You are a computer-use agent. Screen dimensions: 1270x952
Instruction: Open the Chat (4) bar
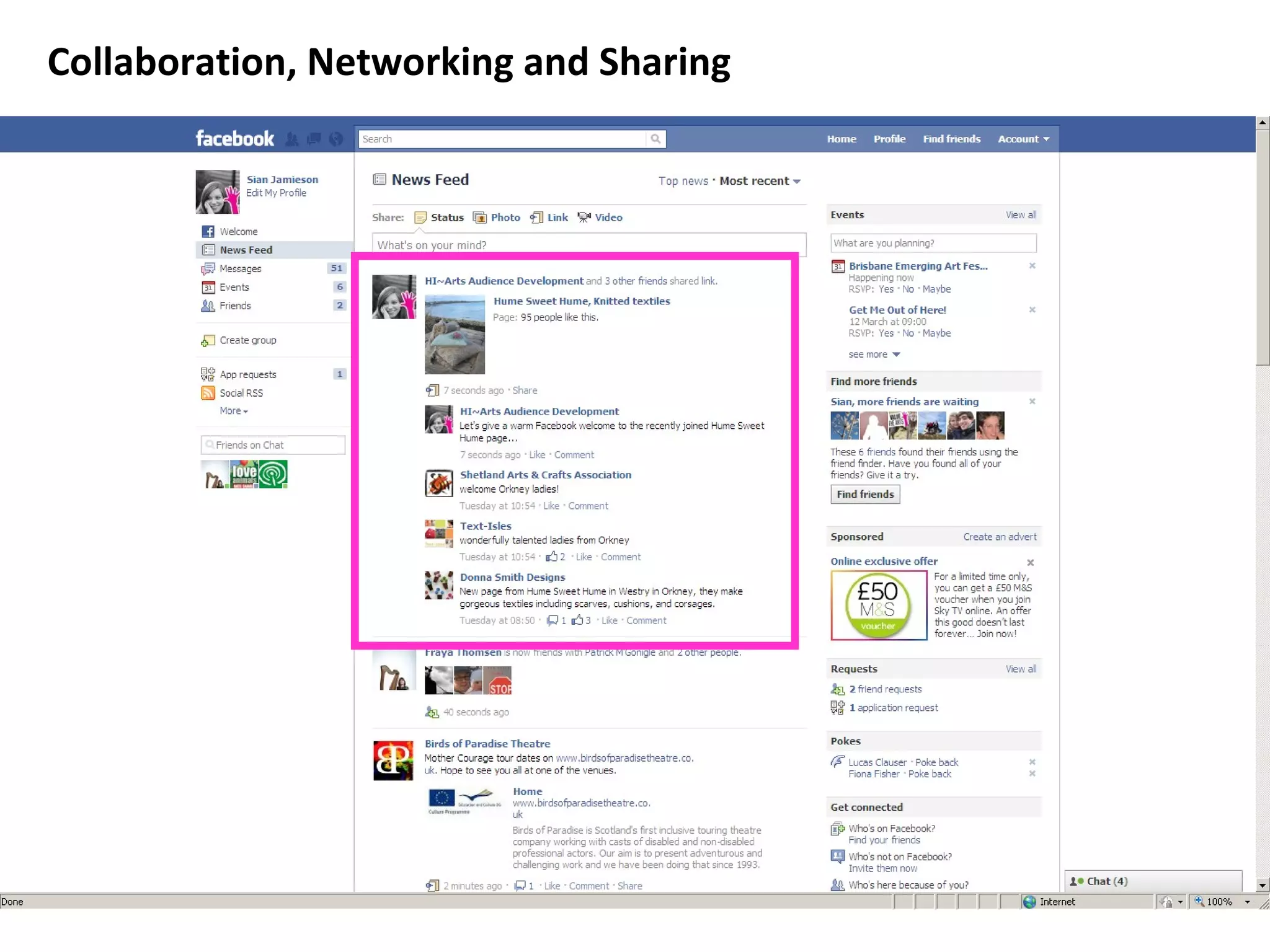click(1153, 881)
